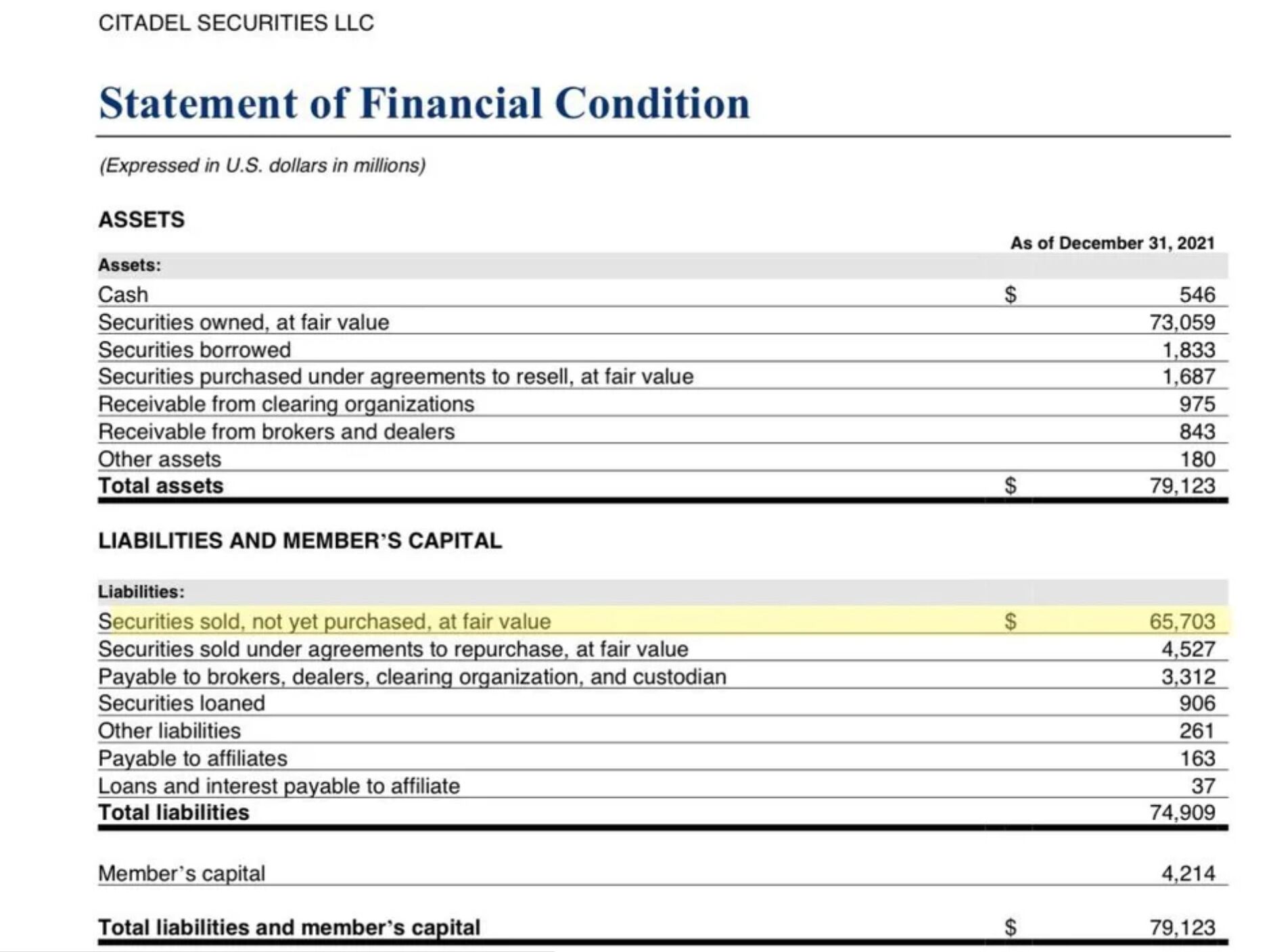Click the 65,703 highlighted value
The image size is (1273, 952).
pyautogui.click(x=1182, y=621)
